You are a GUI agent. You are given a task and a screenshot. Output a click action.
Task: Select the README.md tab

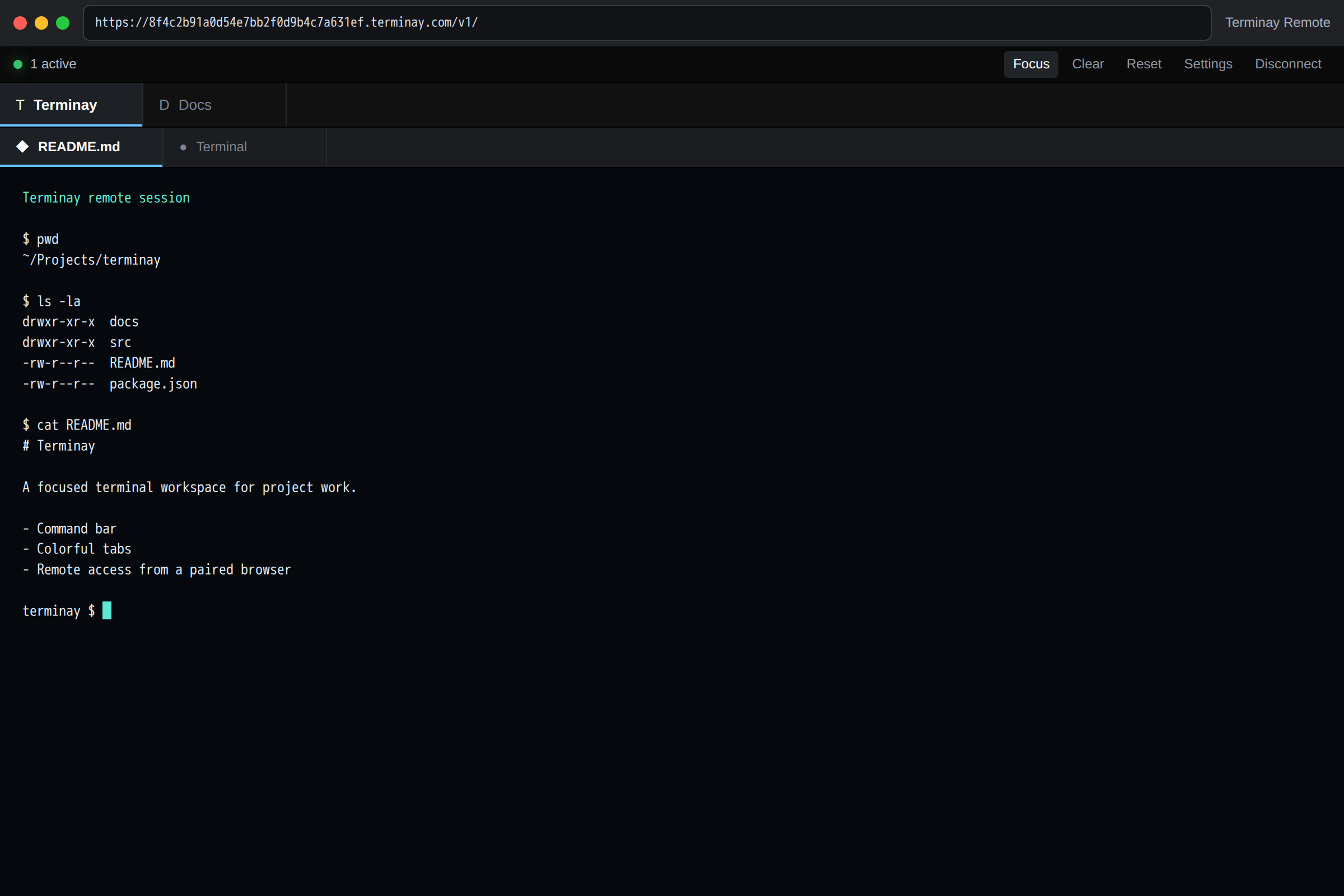pos(81,147)
